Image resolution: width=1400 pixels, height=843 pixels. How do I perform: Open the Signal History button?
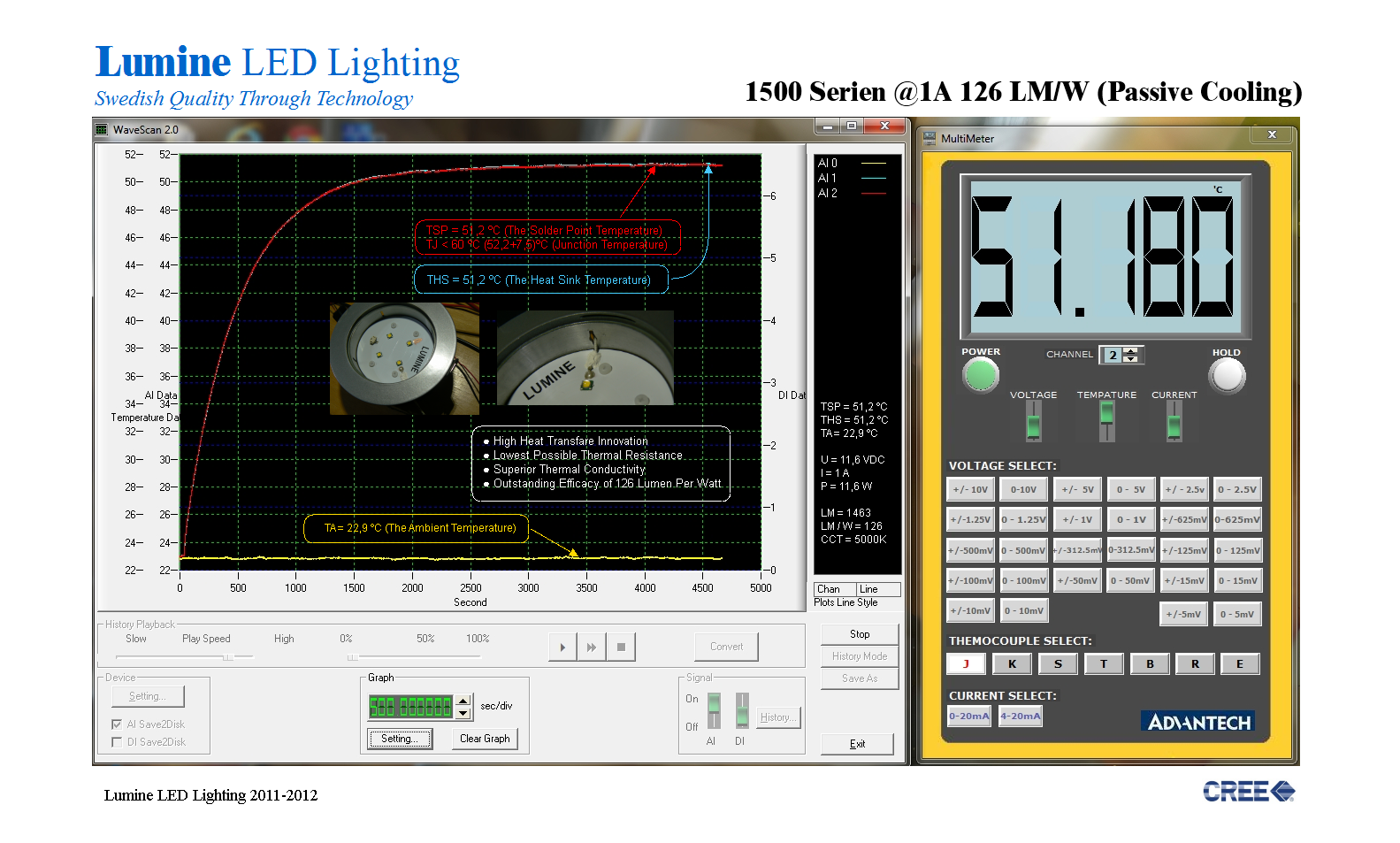coord(778,717)
